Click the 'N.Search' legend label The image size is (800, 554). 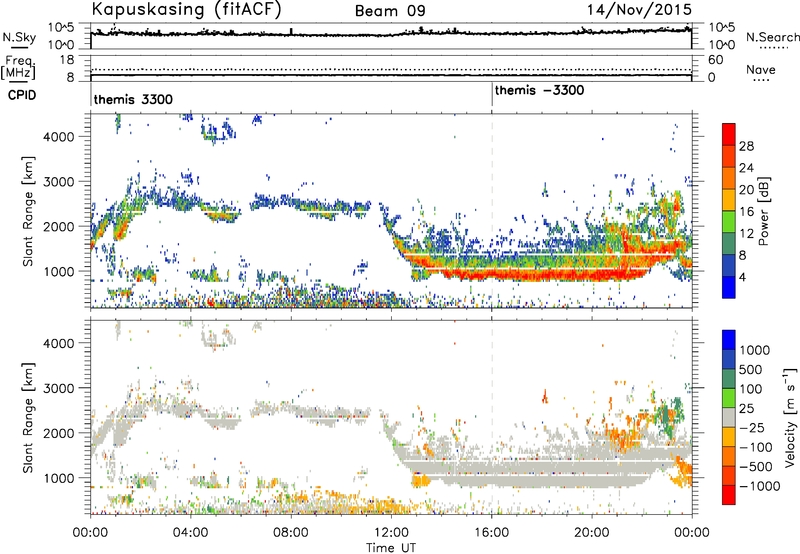(772, 37)
